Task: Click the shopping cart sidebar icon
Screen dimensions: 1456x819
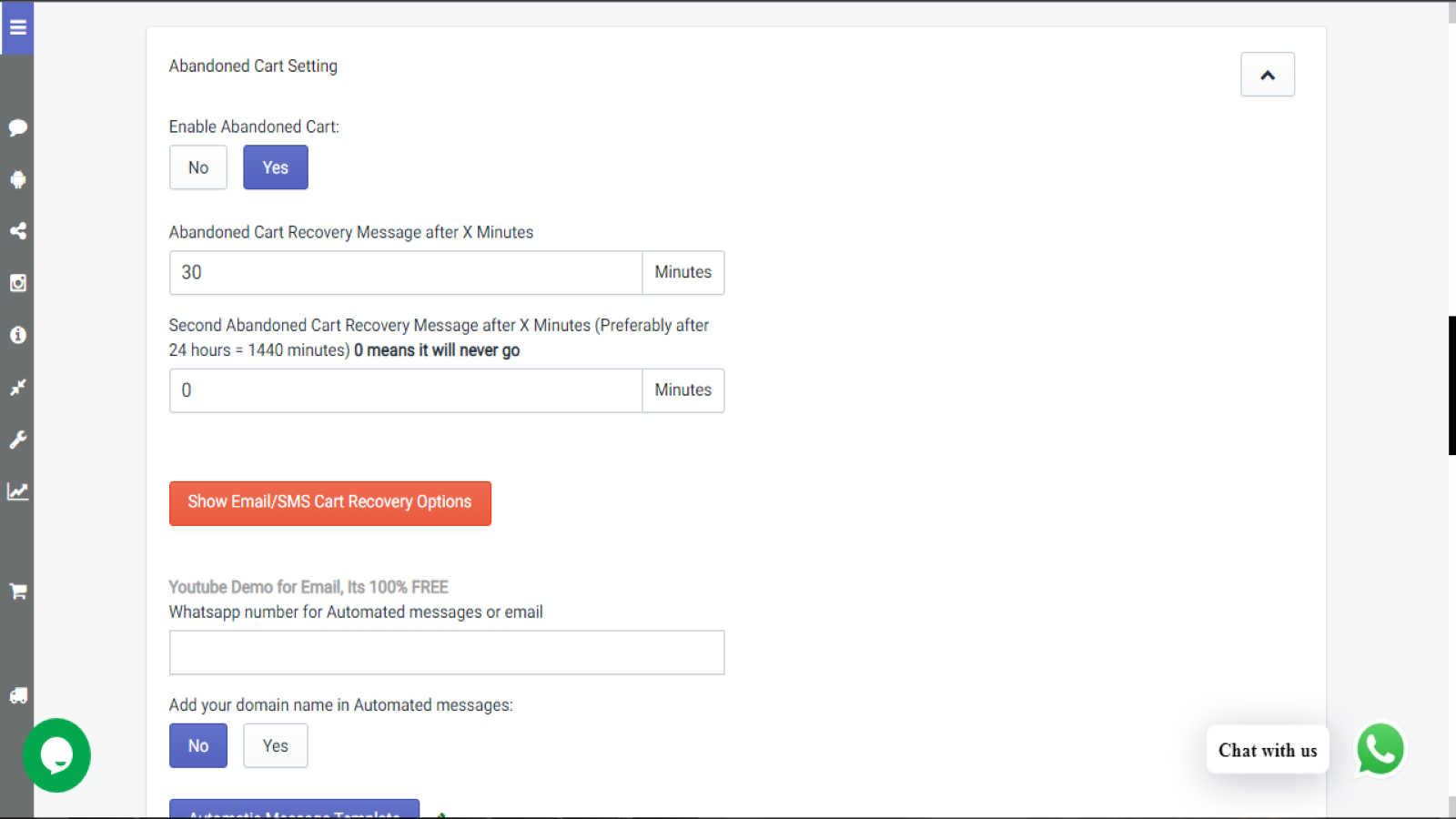Action: 17,591
